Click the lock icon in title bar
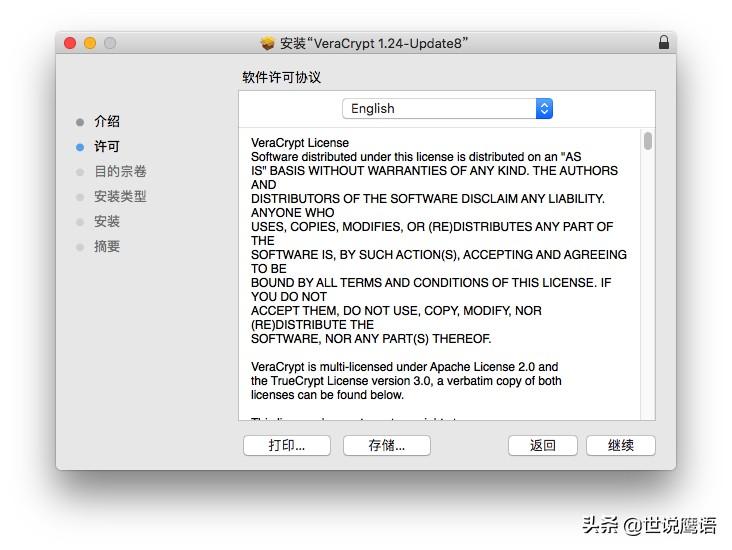This screenshot has height=550, width=732. point(664,43)
